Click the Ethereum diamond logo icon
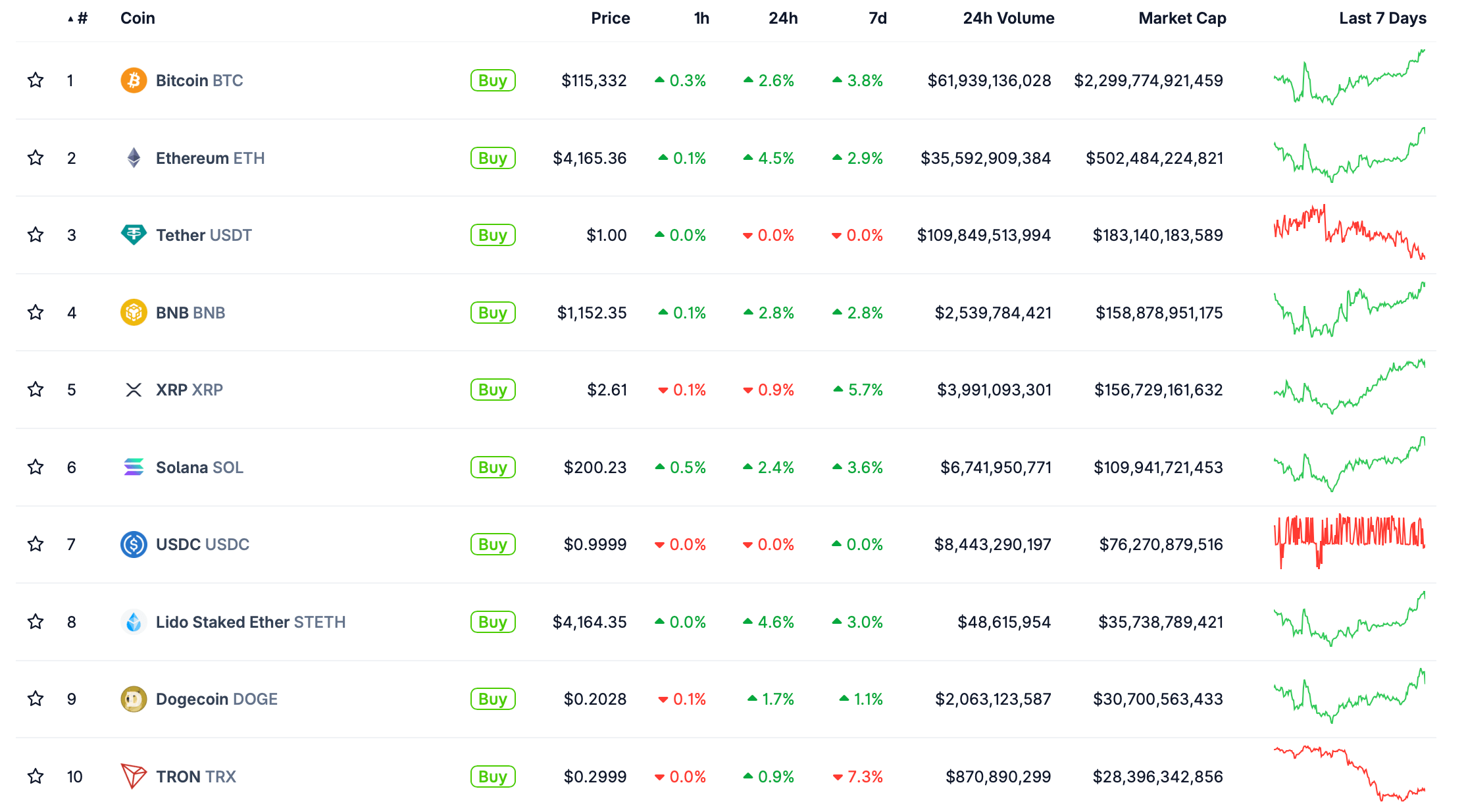The height and width of the screenshot is (812, 1466). [134, 158]
